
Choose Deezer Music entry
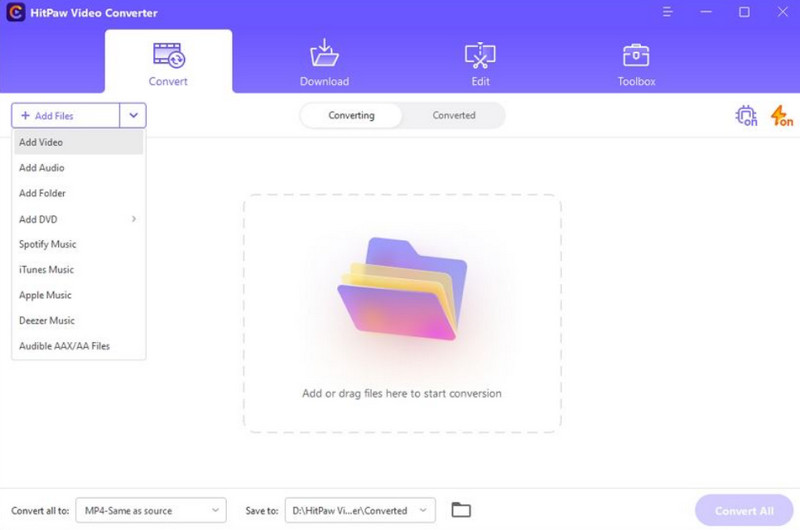click(78, 321)
